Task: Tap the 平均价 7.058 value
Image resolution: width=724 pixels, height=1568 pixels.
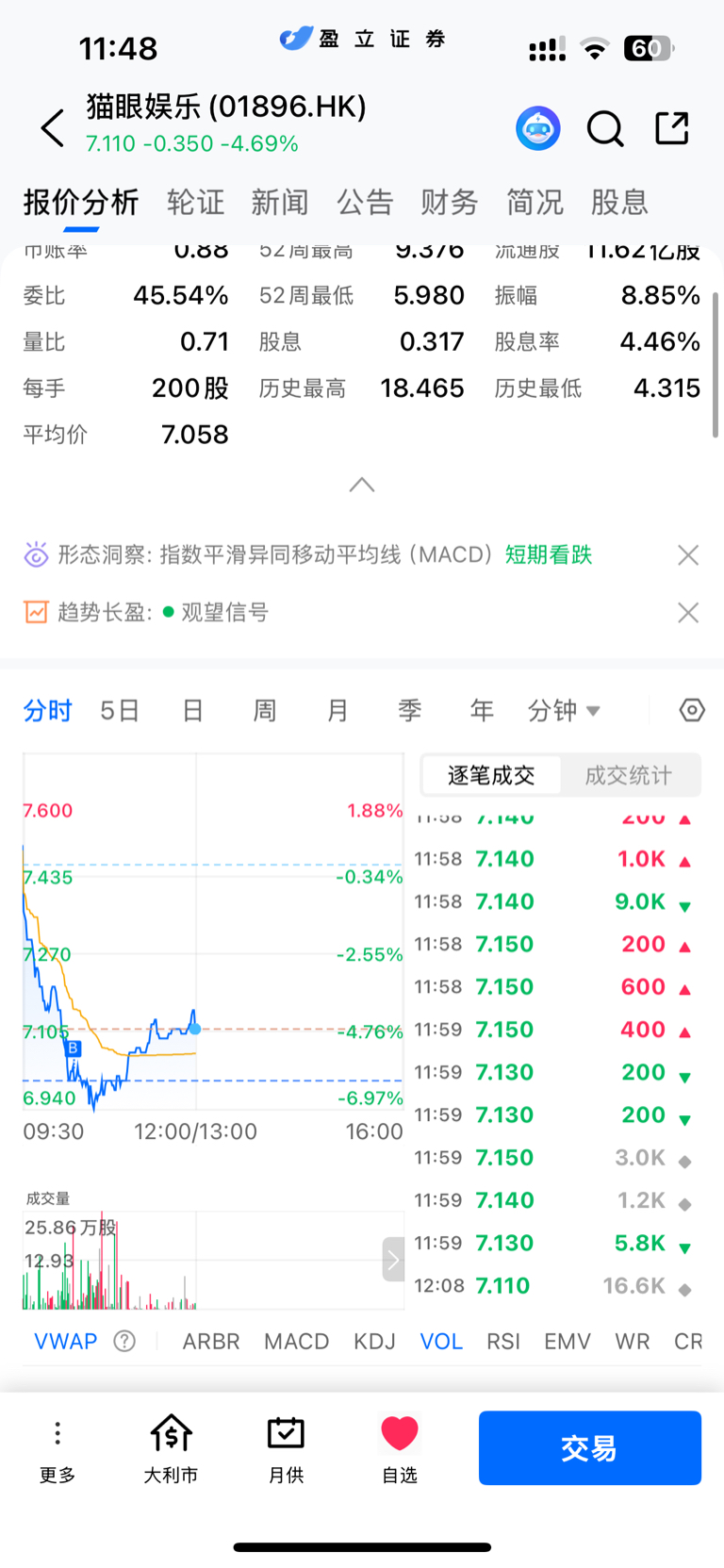Action: click(195, 435)
